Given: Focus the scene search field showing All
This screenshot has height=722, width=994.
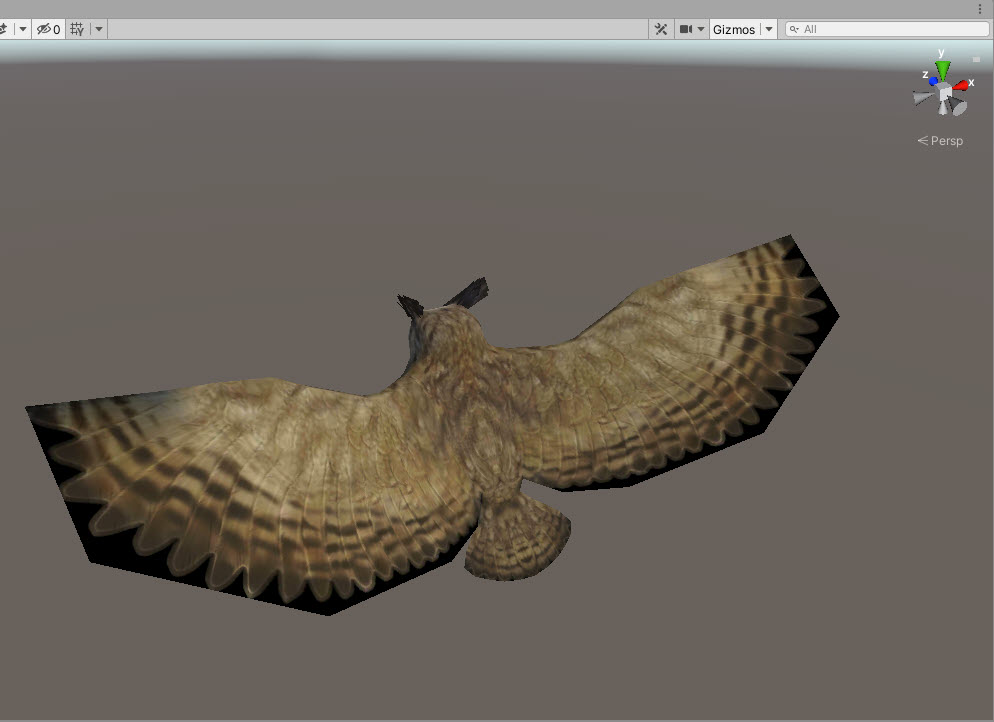Looking at the screenshot, I should [888, 29].
